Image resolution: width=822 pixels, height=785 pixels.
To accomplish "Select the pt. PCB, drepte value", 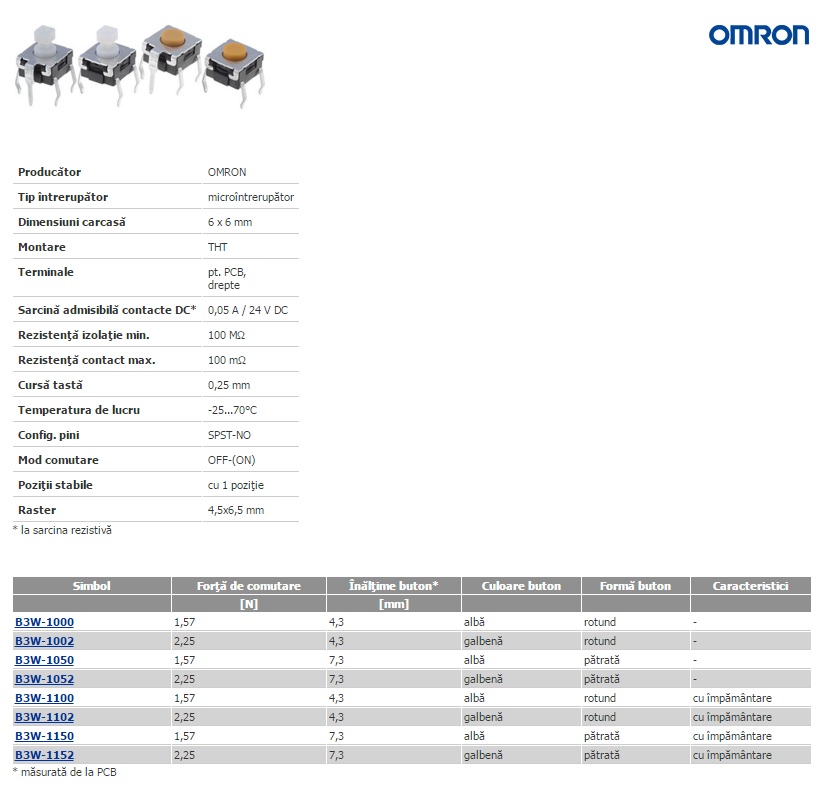I will [x=226, y=278].
